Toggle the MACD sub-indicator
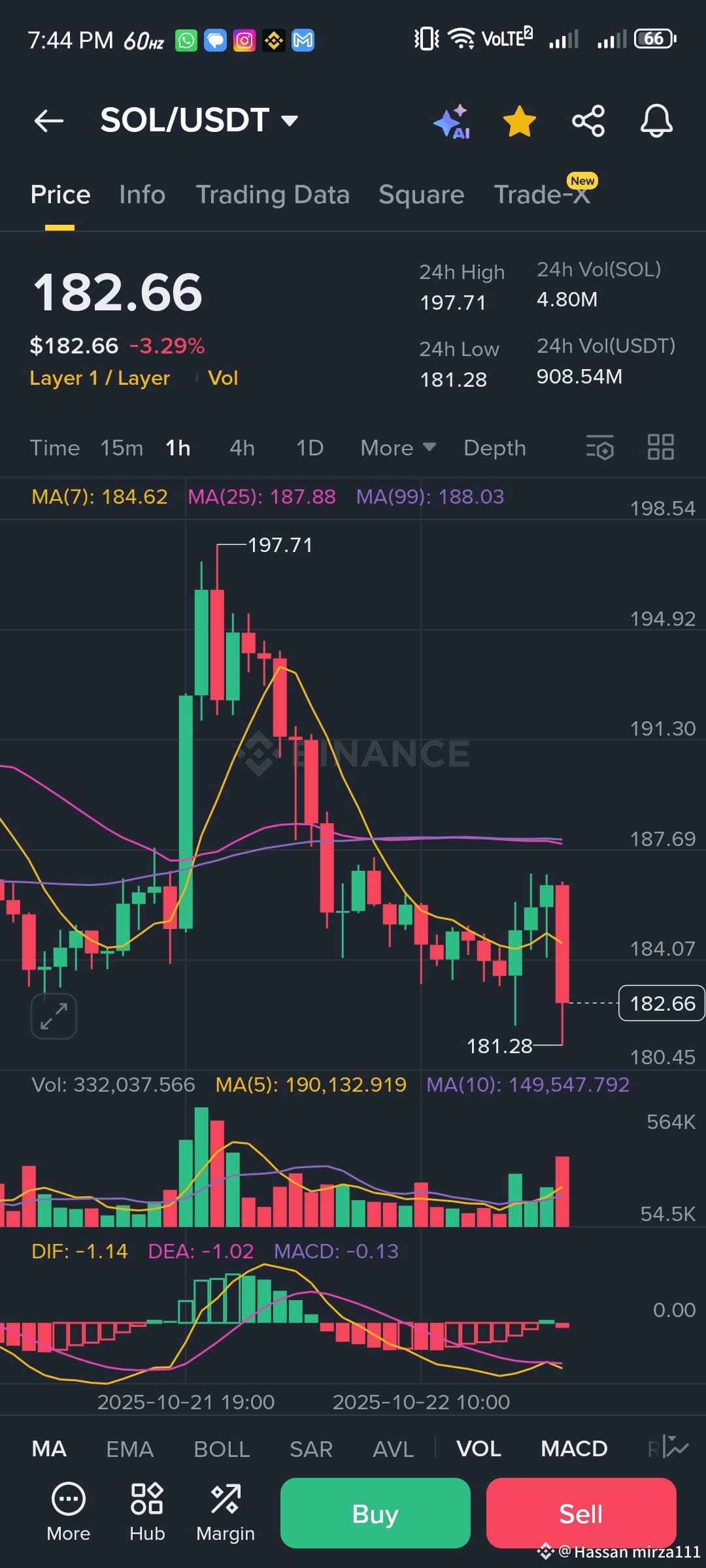This screenshot has width=706, height=1568. [x=574, y=1449]
